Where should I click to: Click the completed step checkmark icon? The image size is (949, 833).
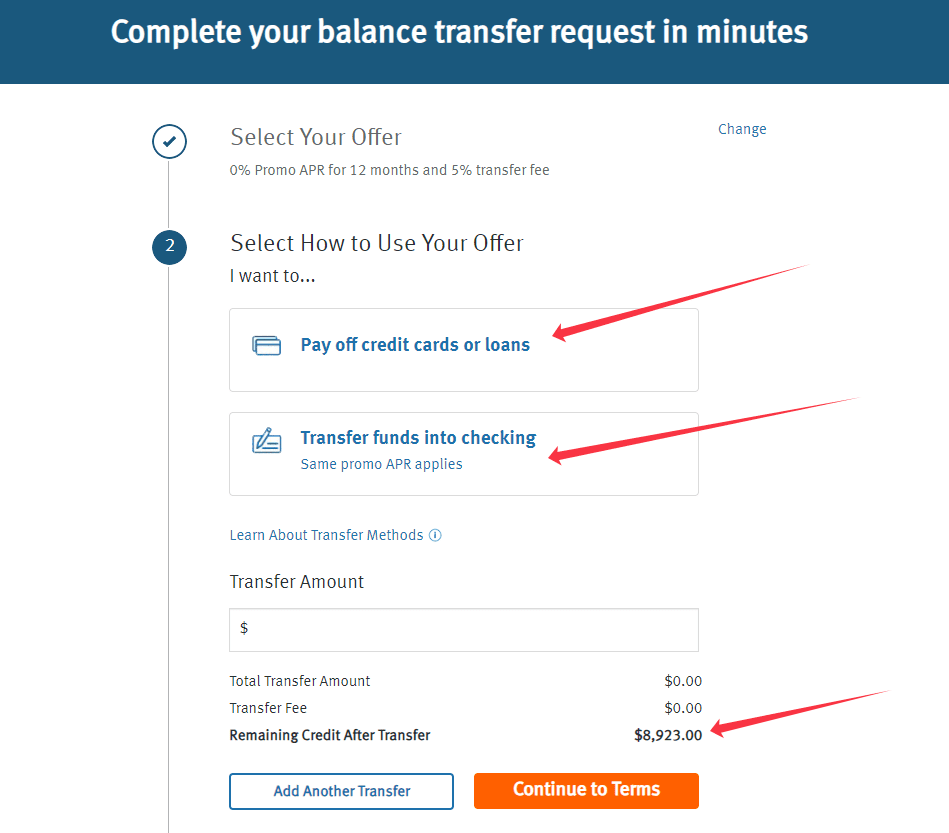pos(169,142)
